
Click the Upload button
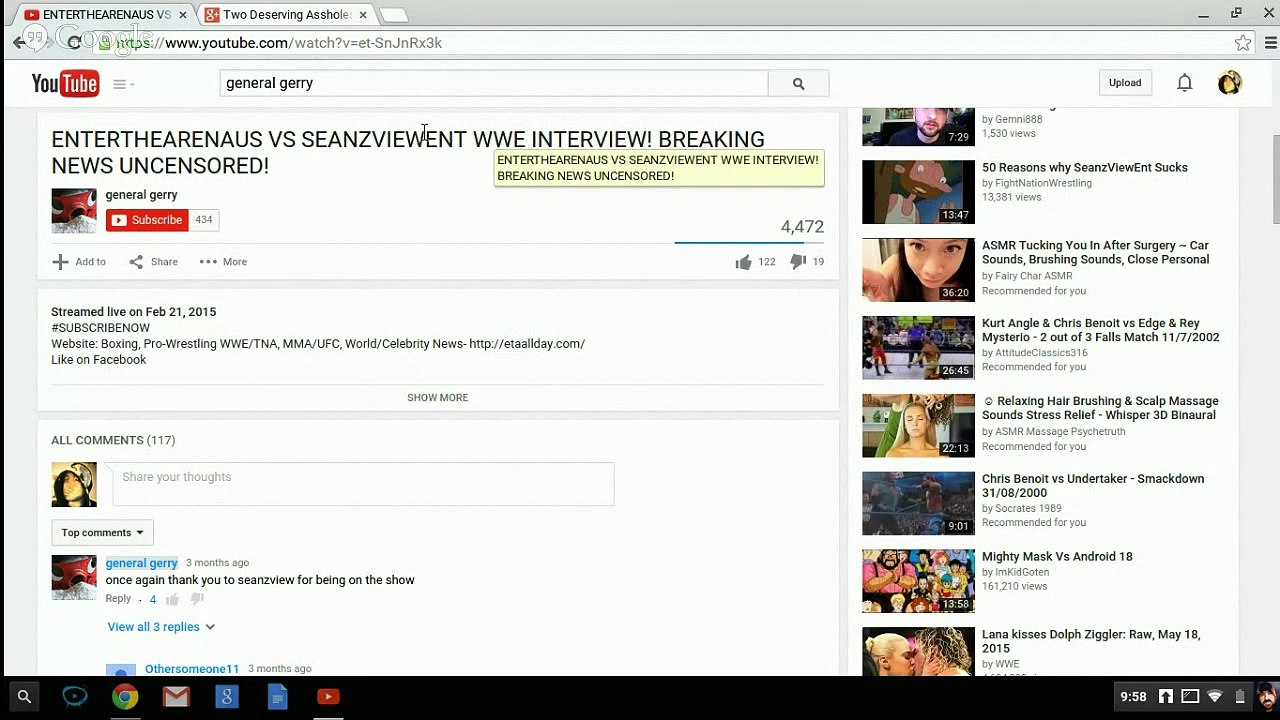(1125, 83)
